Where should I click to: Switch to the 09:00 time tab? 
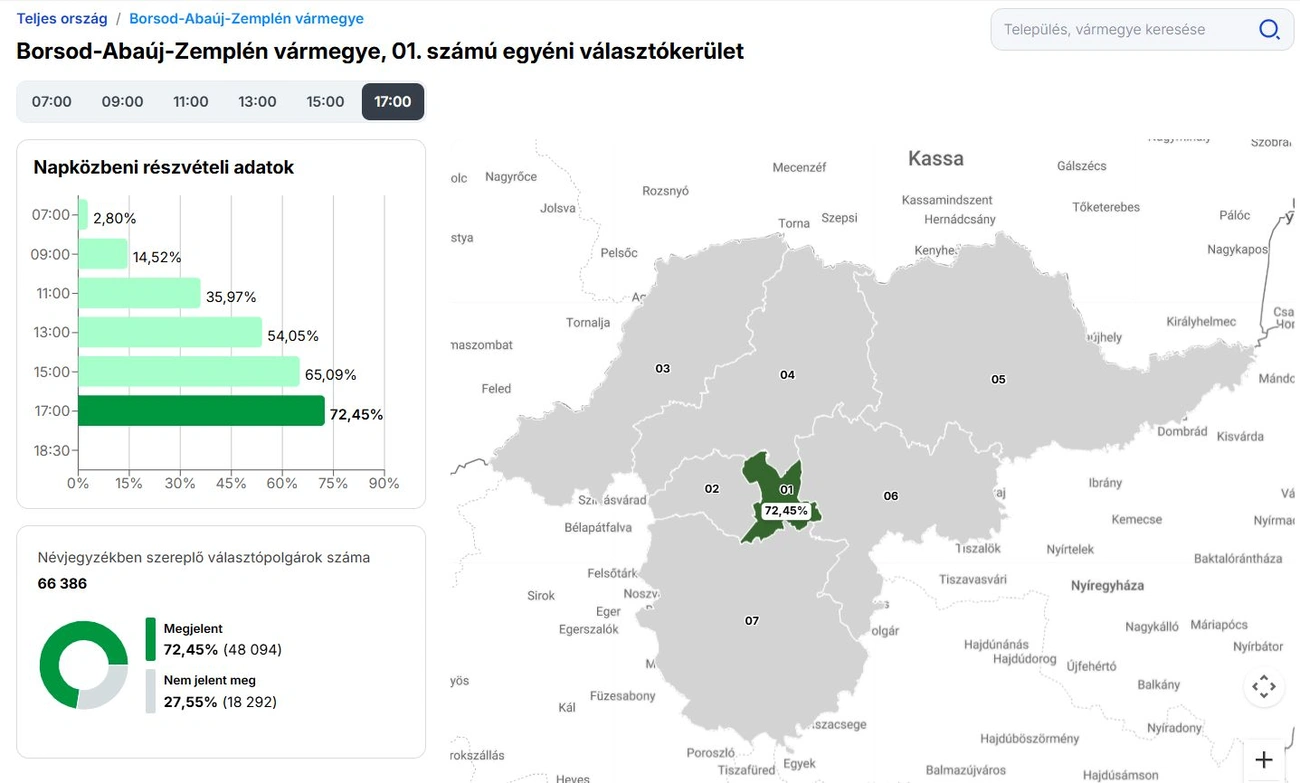point(122,101)
